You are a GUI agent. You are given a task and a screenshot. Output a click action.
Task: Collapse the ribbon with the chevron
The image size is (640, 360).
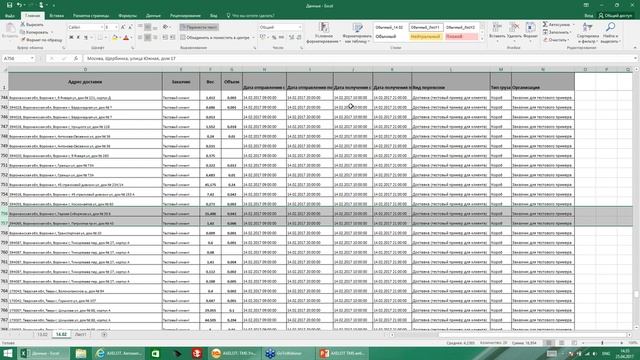635,48
